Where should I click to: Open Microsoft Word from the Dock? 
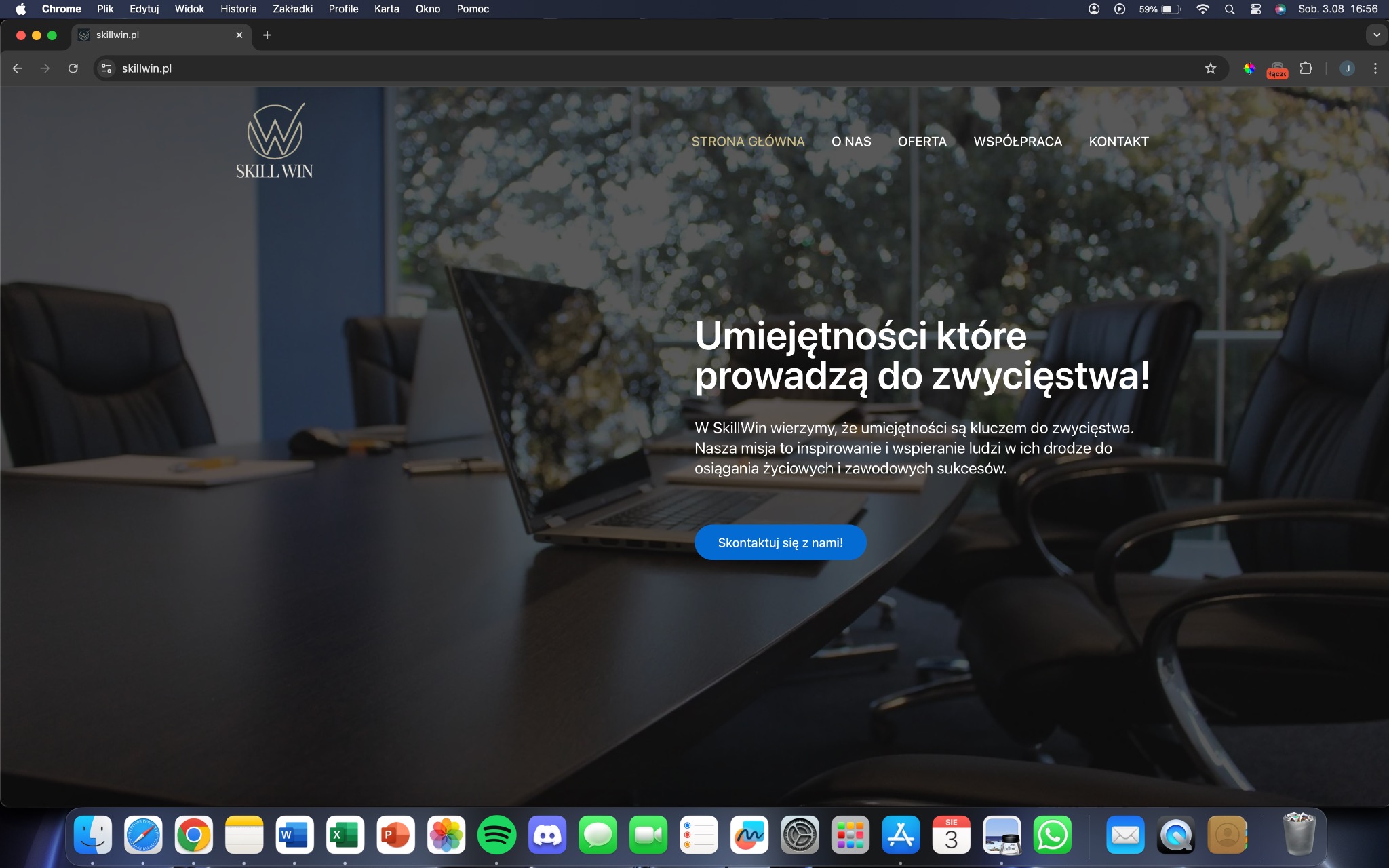coord(295,835)
